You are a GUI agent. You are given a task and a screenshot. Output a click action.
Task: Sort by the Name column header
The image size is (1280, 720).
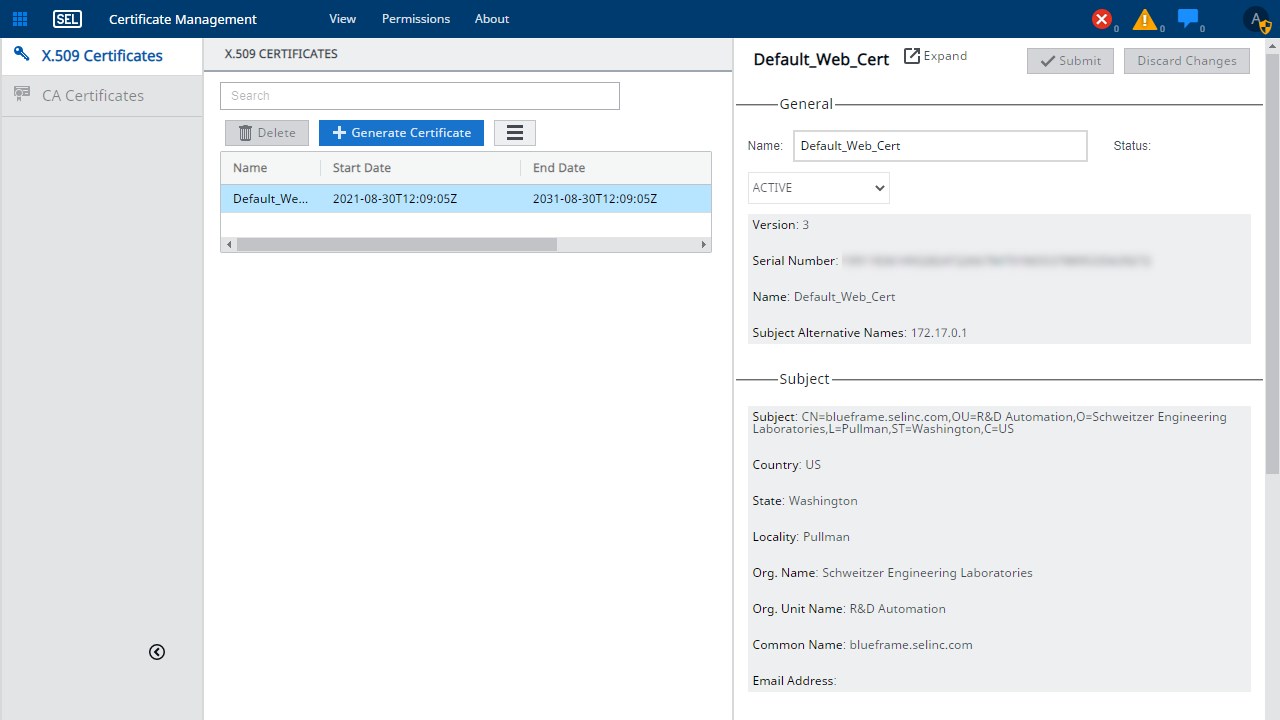point(250,168)
